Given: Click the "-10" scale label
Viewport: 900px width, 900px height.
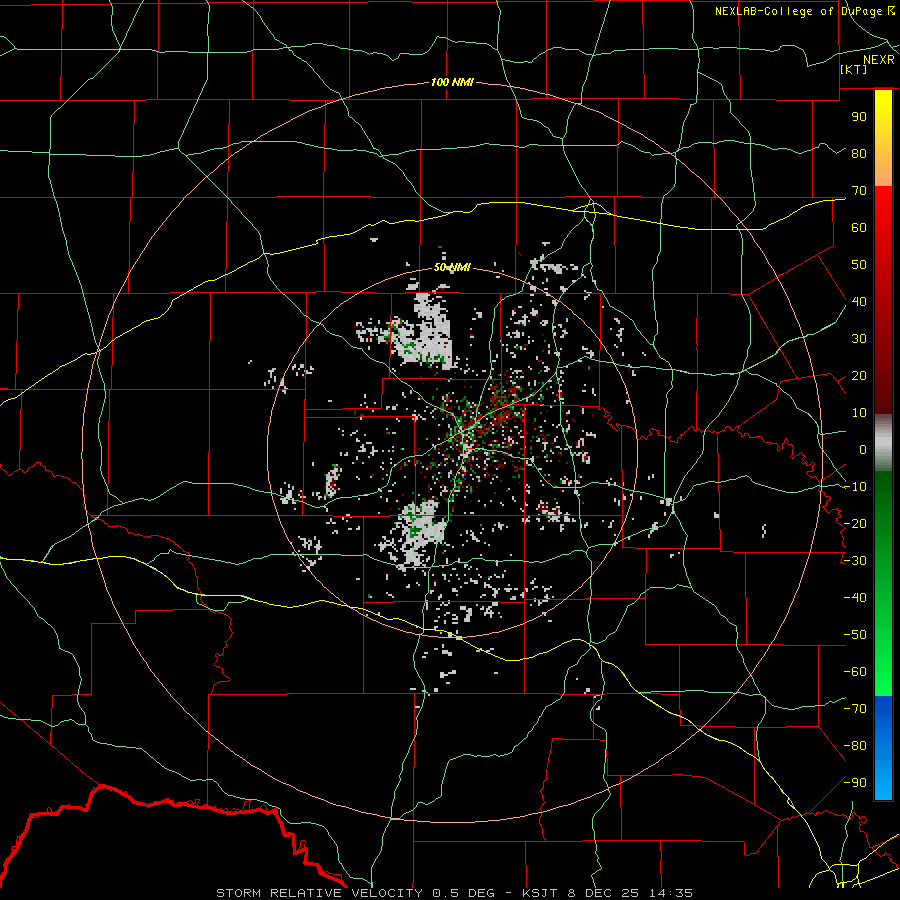Looking at the screenshot, I should [x=855, y=487].
